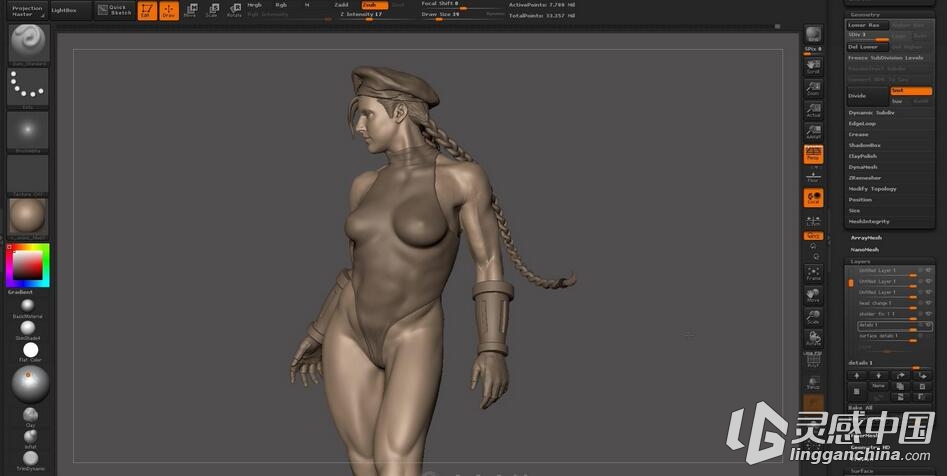This screenshot has height=476, width=947.
Task: Open the Dots stroke type selector
Action: coord(28,88)
